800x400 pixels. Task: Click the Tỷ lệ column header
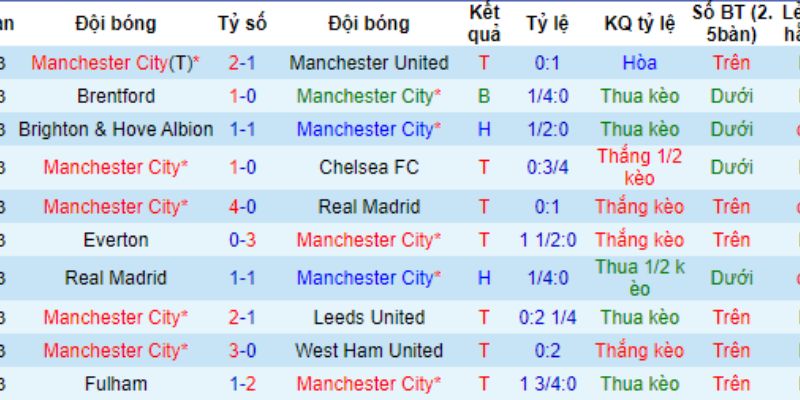click(x=547, y=23)
